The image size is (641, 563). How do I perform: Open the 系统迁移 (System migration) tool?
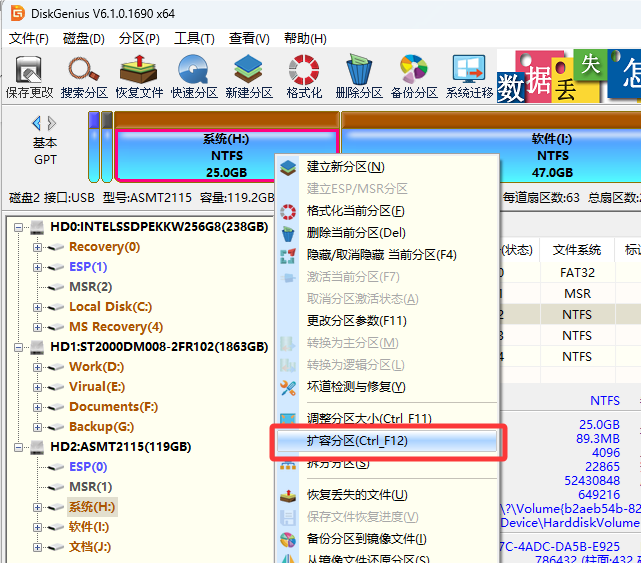pyautogui.click(x=469, y=77)
